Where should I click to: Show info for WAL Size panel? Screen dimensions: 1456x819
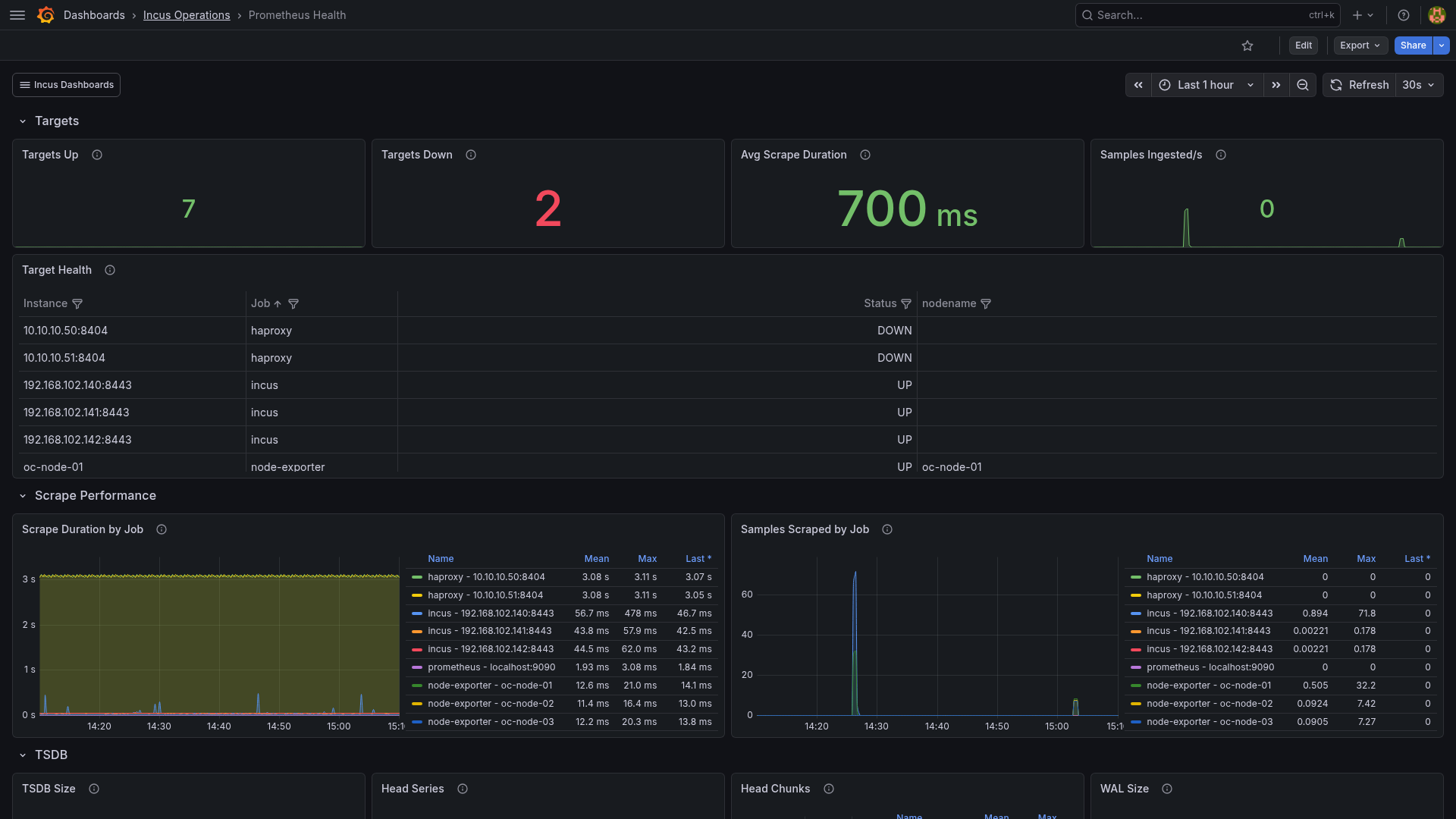click(1167, 789)
